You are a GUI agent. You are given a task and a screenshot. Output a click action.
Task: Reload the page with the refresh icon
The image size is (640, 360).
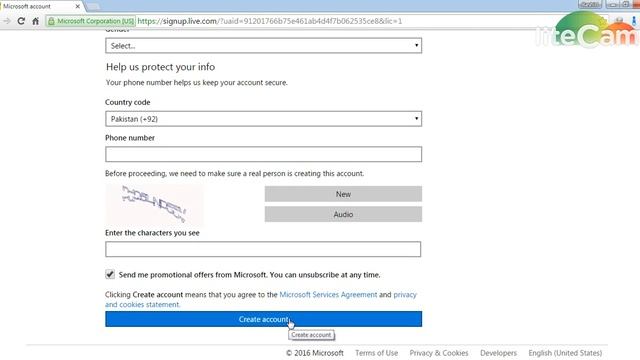pos(21,21)
